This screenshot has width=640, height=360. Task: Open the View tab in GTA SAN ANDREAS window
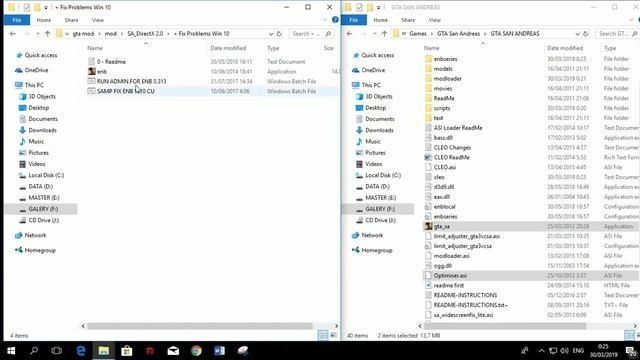[x=434, y=20]
